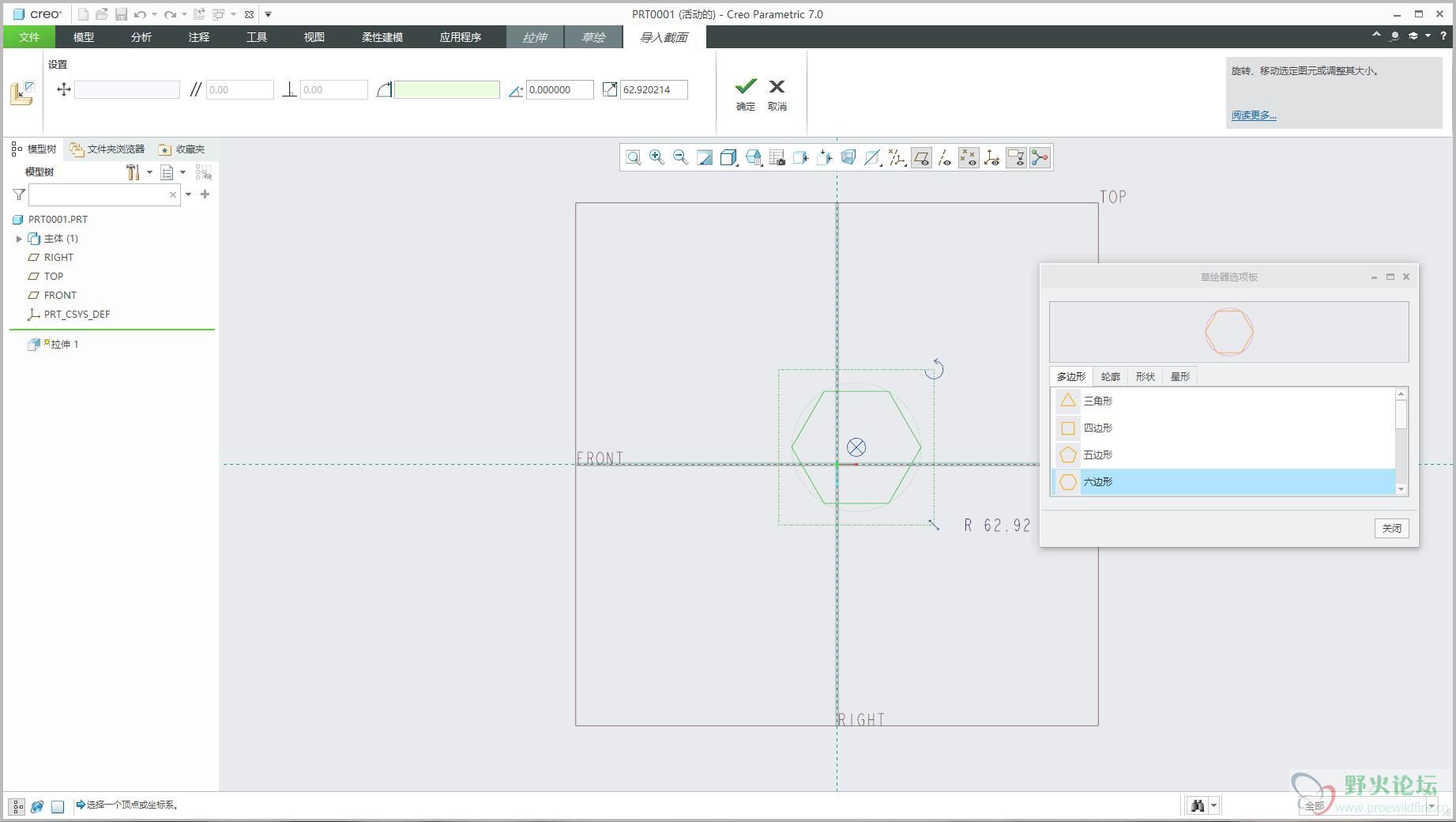The image size is (1456, 822).
Task: Open the Redo history dropdown arrow
Action: pyautogui.click(x=184, y=14)
